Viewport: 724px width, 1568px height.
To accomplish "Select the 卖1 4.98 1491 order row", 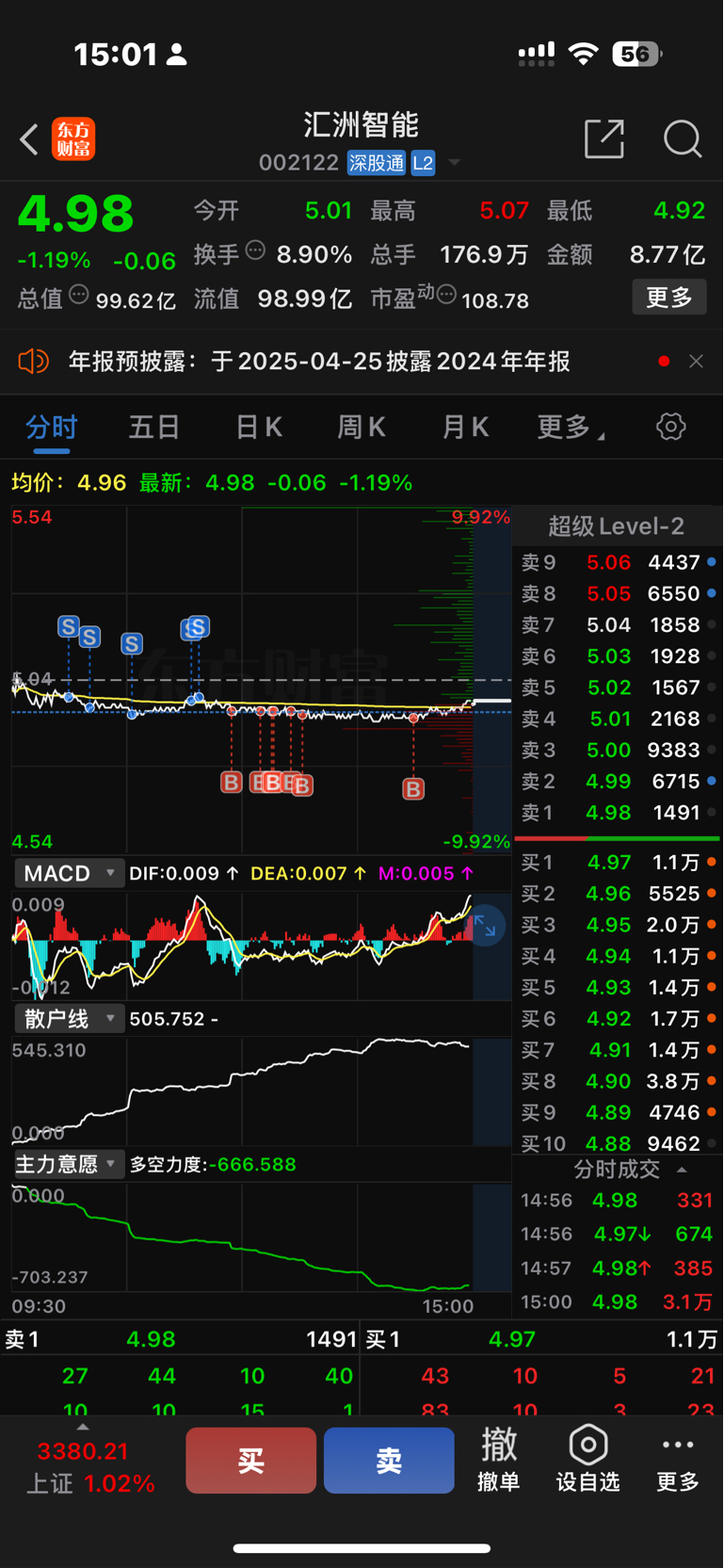I will tap(619, 813).
